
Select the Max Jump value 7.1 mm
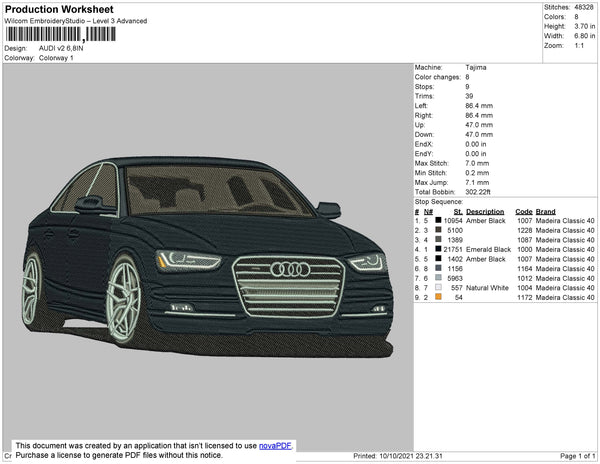(x=477, y=182)
